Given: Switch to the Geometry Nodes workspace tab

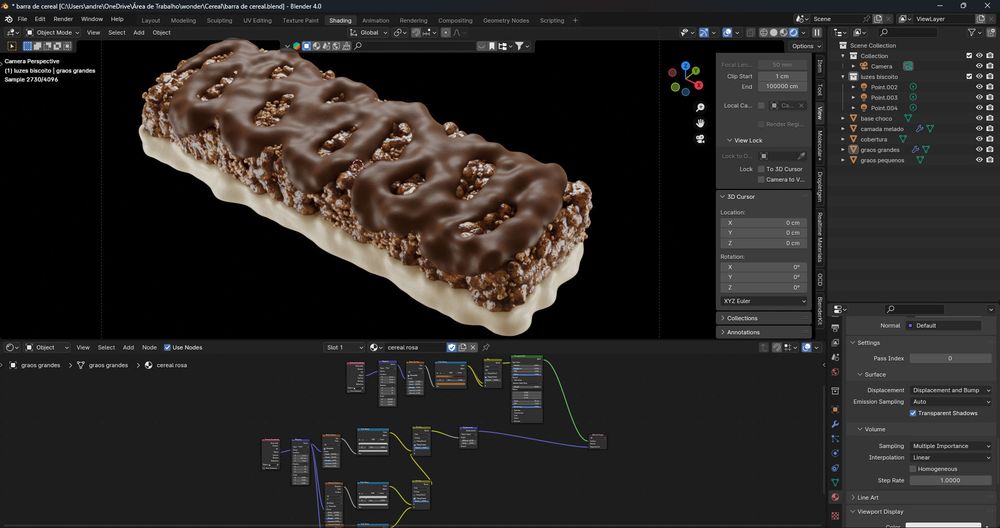Looking at the screenshot, I should [506, 20].
